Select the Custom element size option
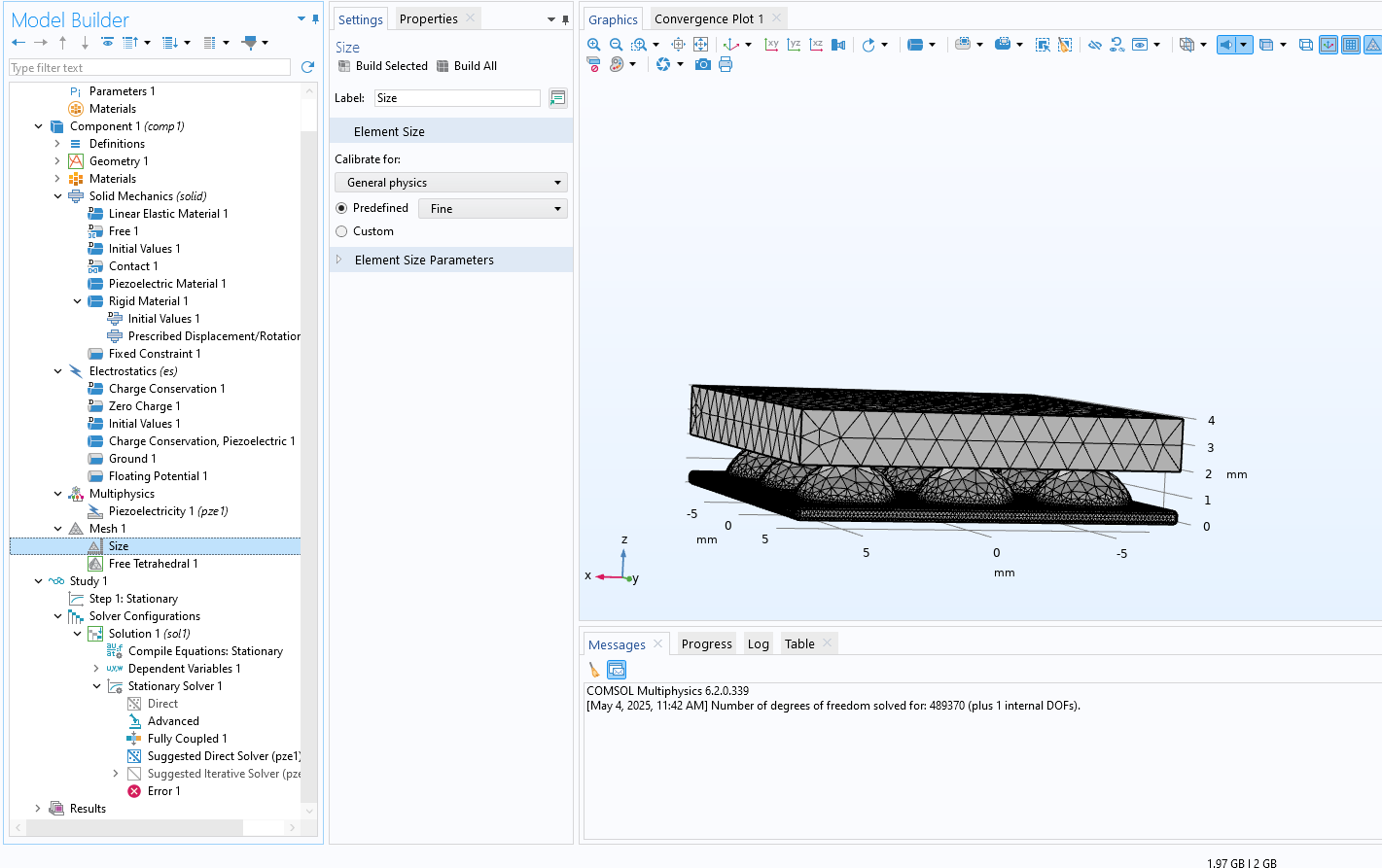The width and height of the screenshot is (1382, 868). tap(341, 231)
